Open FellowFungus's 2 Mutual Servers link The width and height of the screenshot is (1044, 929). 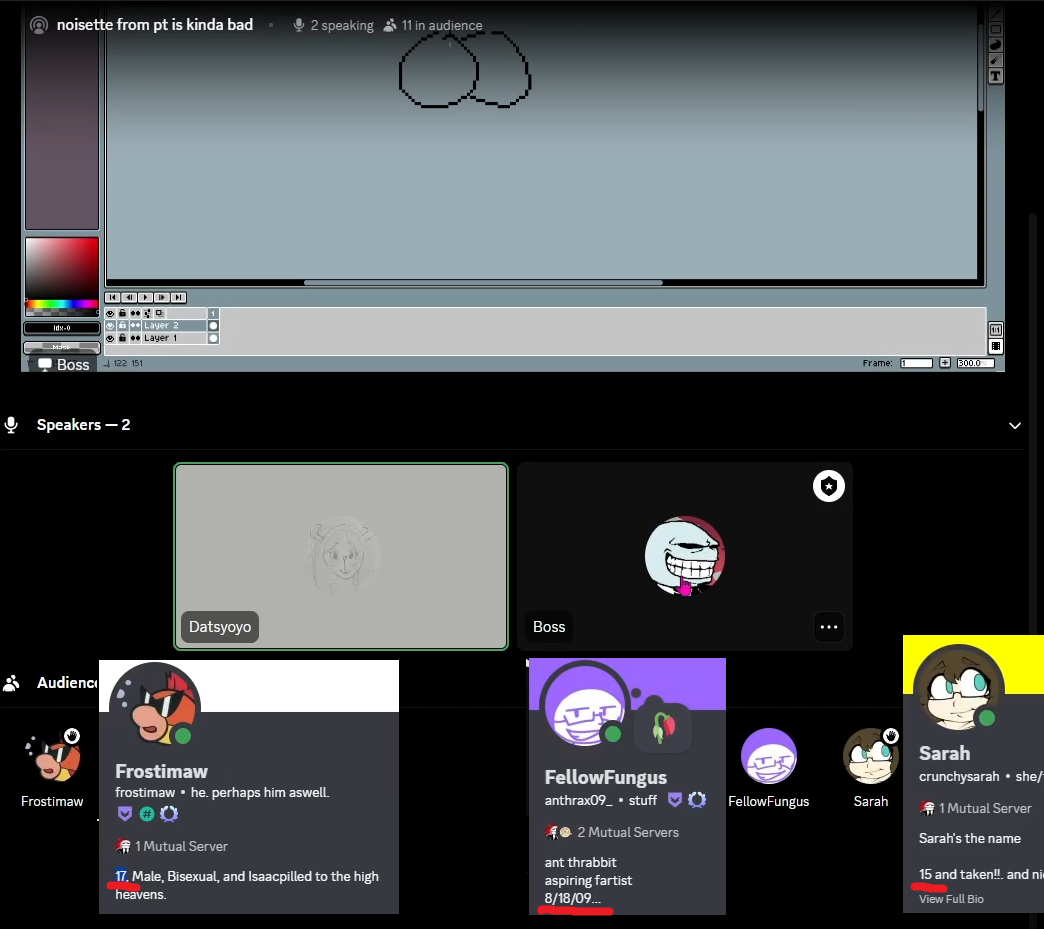(x=612, y=832)
